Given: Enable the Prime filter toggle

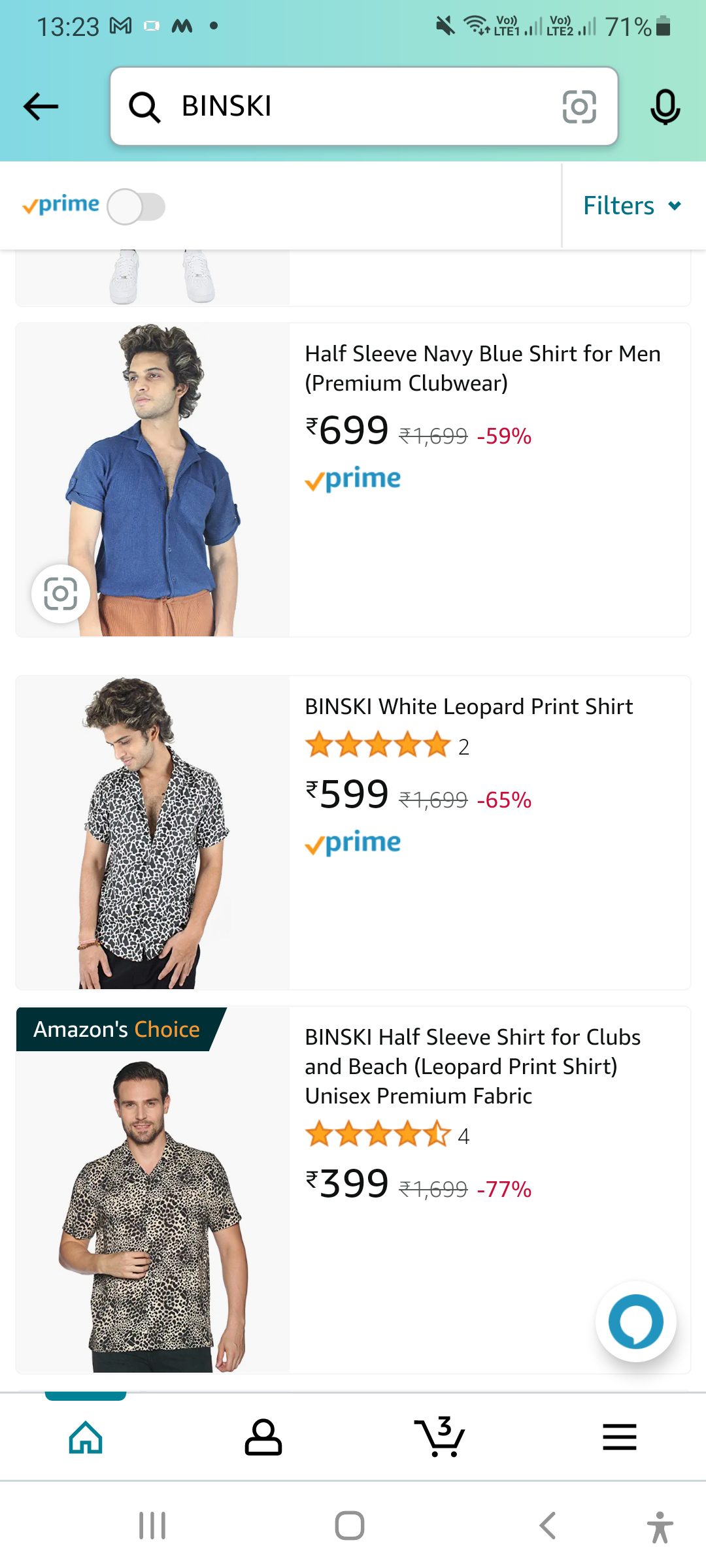Looking at the screenshot, I should pyautogui.click(x=136, y=206).
